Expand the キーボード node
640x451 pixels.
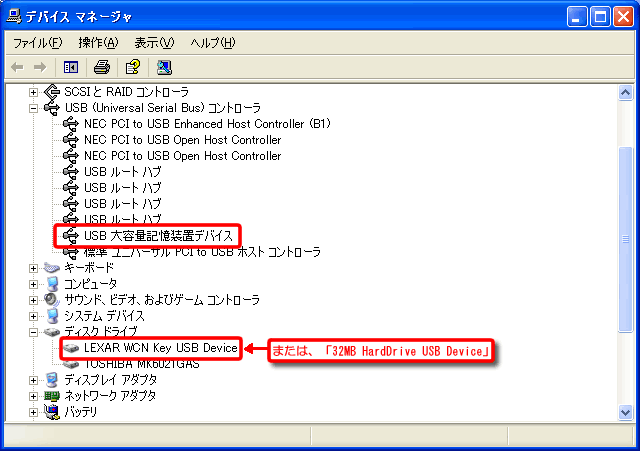tap(34, 268)
